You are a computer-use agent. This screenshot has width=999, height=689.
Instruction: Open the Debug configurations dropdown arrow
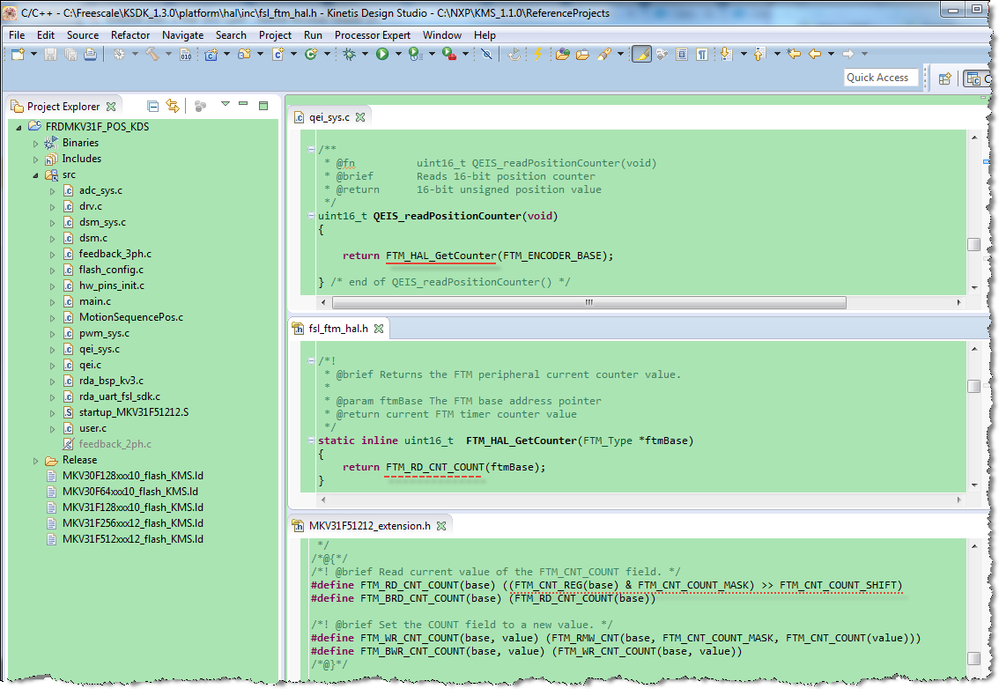click(x=365, y=54)
